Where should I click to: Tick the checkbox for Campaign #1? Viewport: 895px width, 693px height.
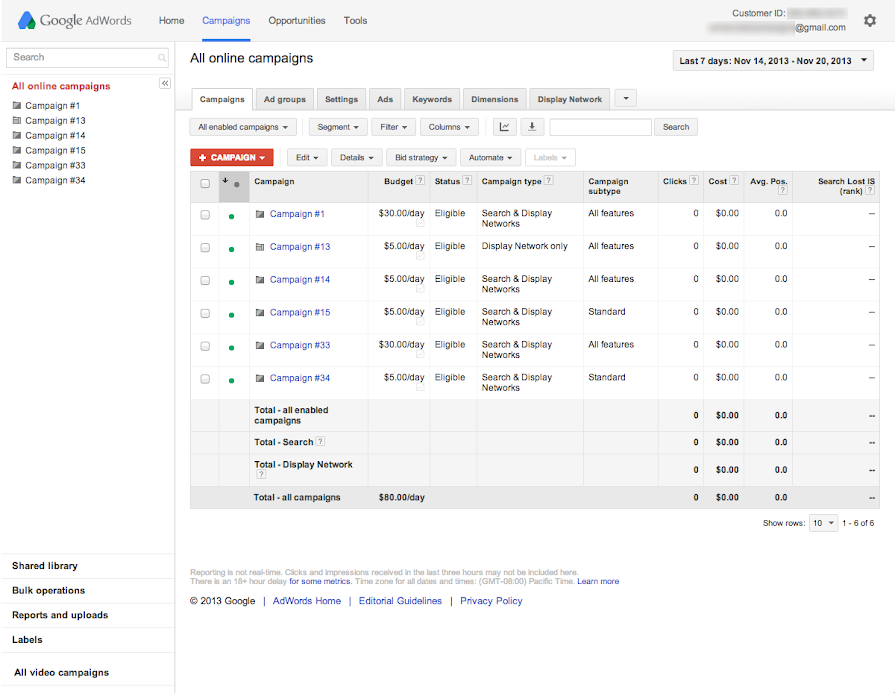point(205,215)
